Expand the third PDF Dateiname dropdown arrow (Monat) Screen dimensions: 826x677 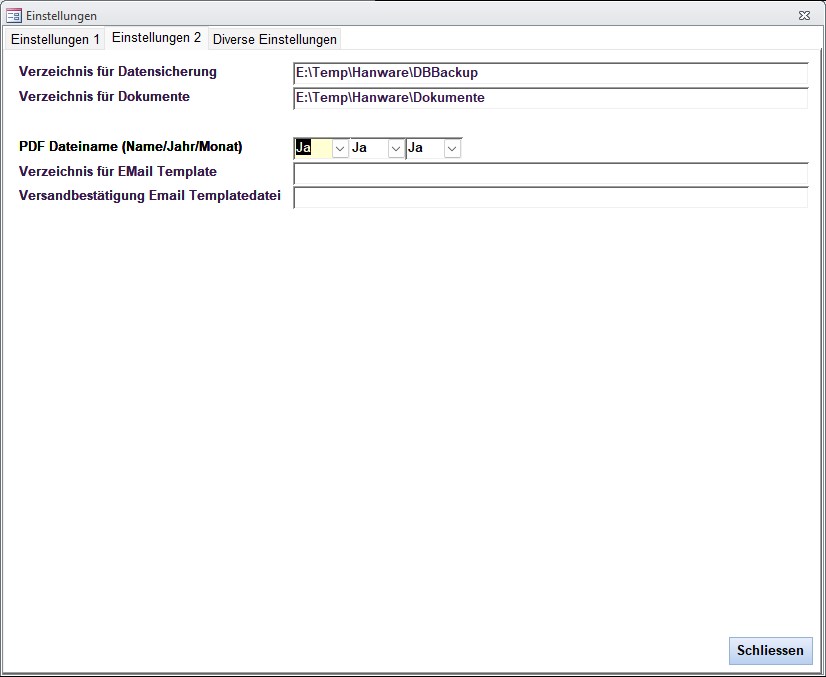(452, 148)
